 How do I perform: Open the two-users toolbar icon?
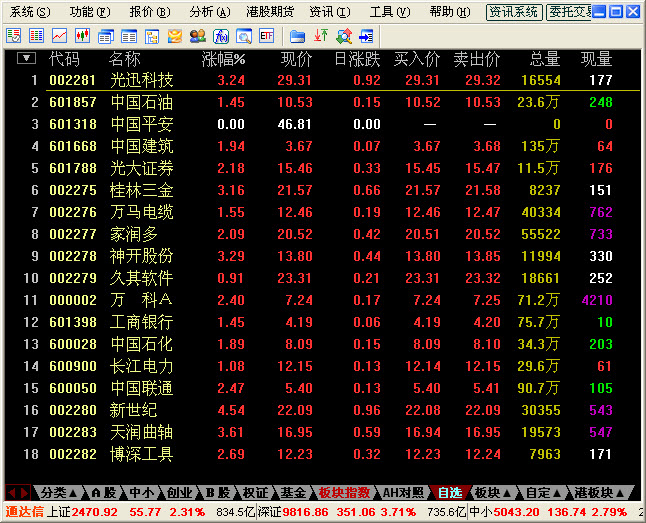pyautogui.click(x=198, y=36)
